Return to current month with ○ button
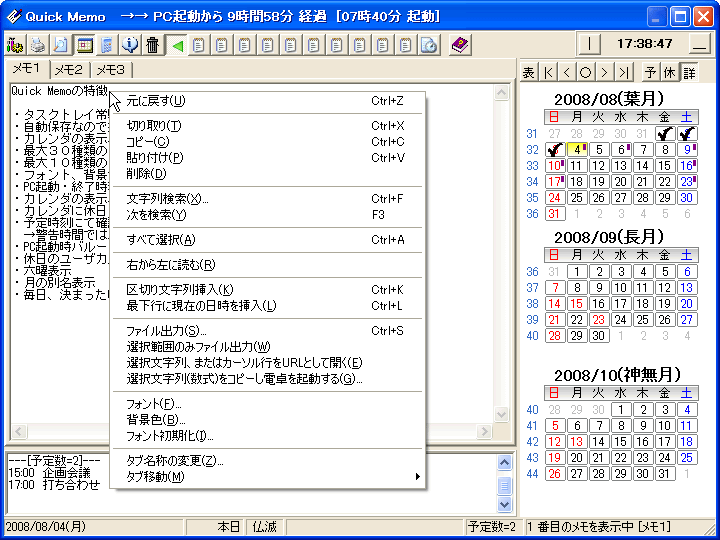This screenshot has height=540, width=720. click(x=585, y=72)
